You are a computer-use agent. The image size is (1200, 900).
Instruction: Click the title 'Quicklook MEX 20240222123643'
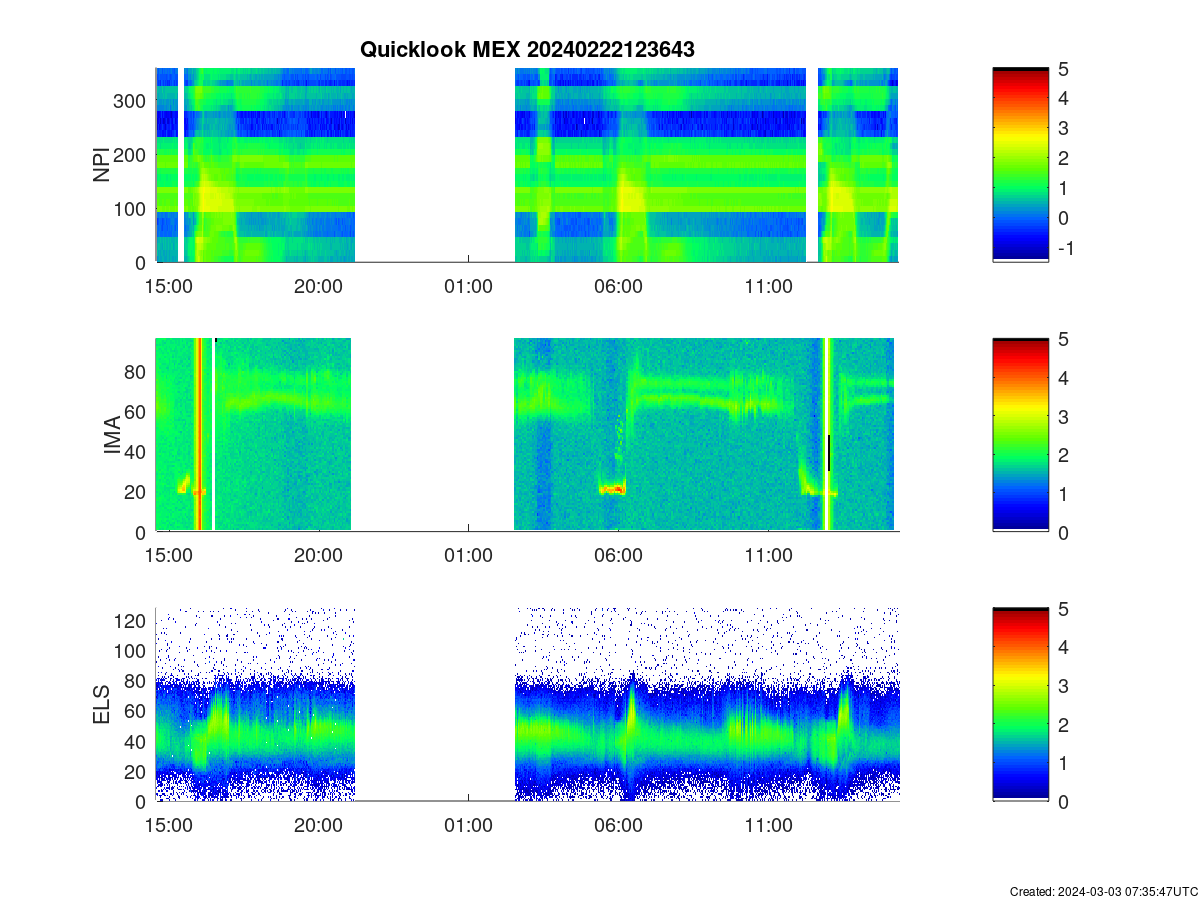tap(527, 49)
